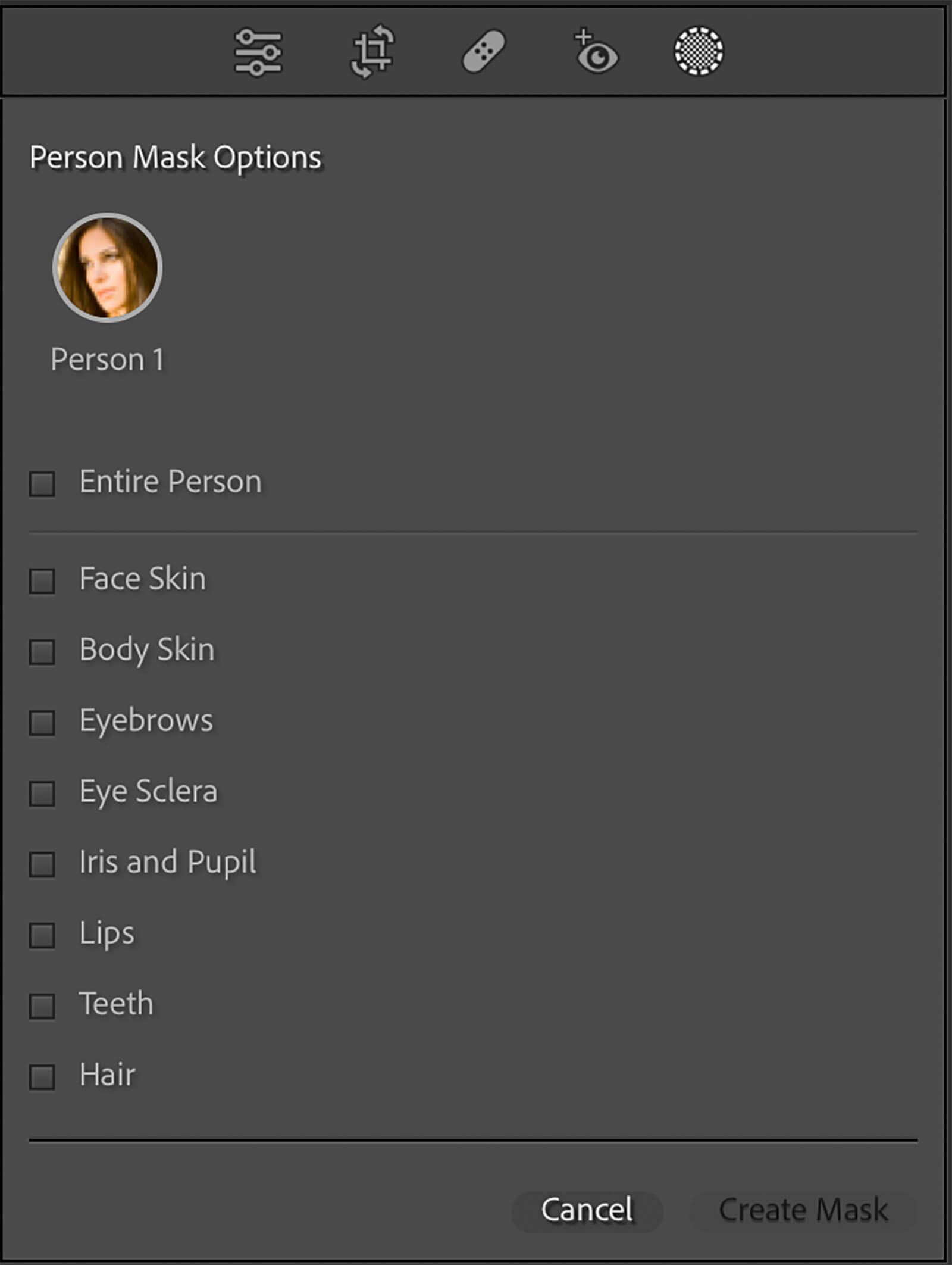Click the 'Iris and Pupil' text label

pos(168,862)
